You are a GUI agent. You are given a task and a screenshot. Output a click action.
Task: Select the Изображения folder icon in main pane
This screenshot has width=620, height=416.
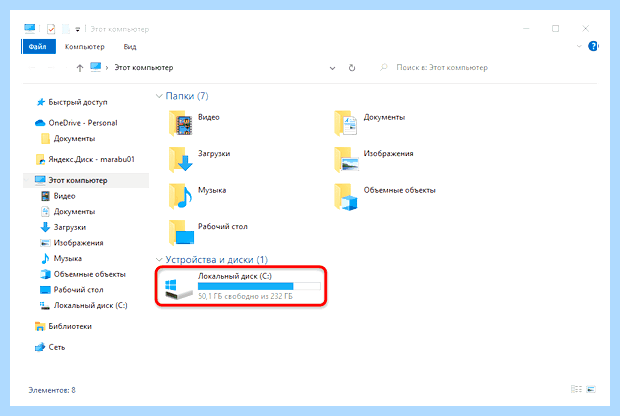[x=346, y=159]
